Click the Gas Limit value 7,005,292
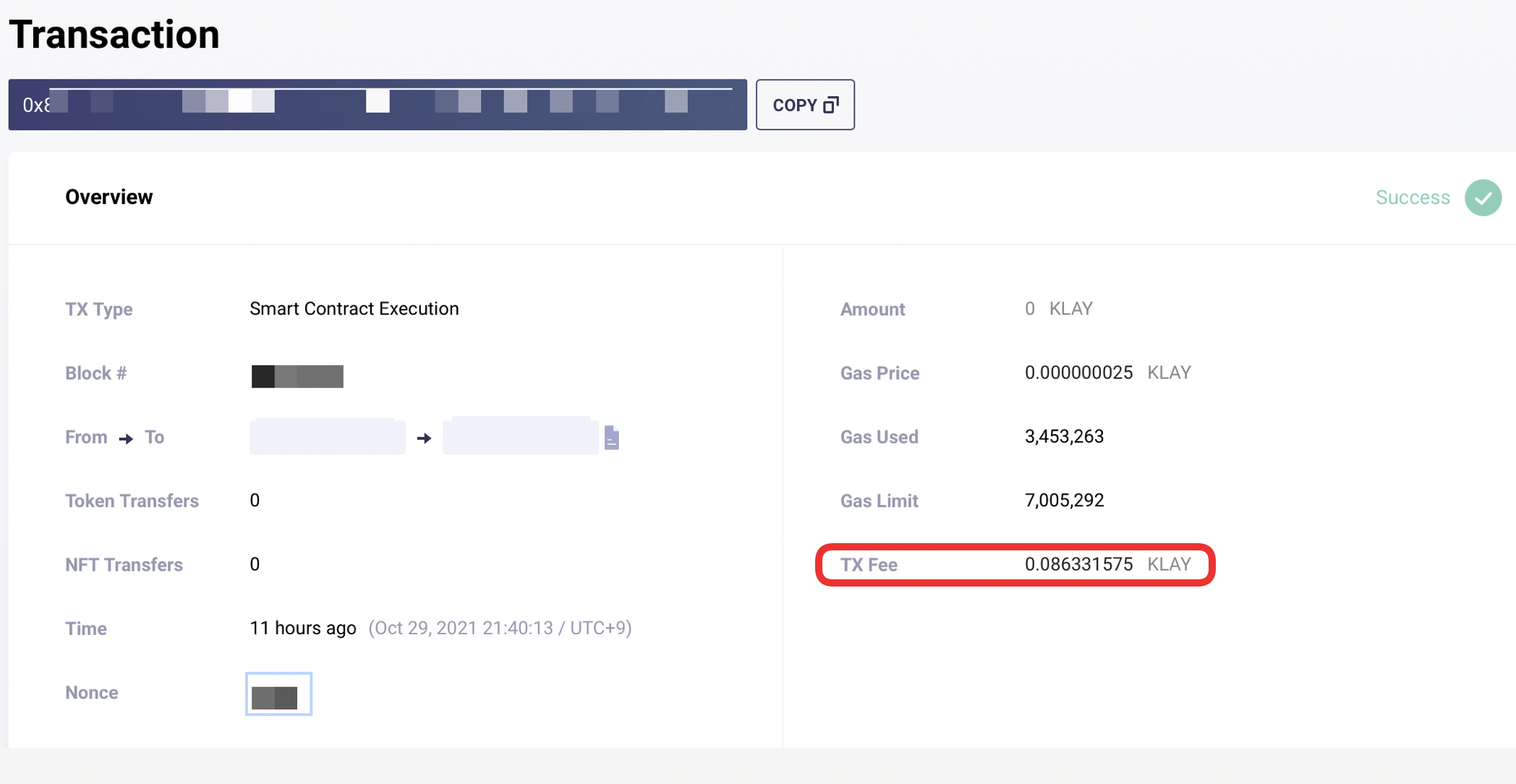Image resolution: width=1516 pixels, height=784 pixels. point(1064,500)
